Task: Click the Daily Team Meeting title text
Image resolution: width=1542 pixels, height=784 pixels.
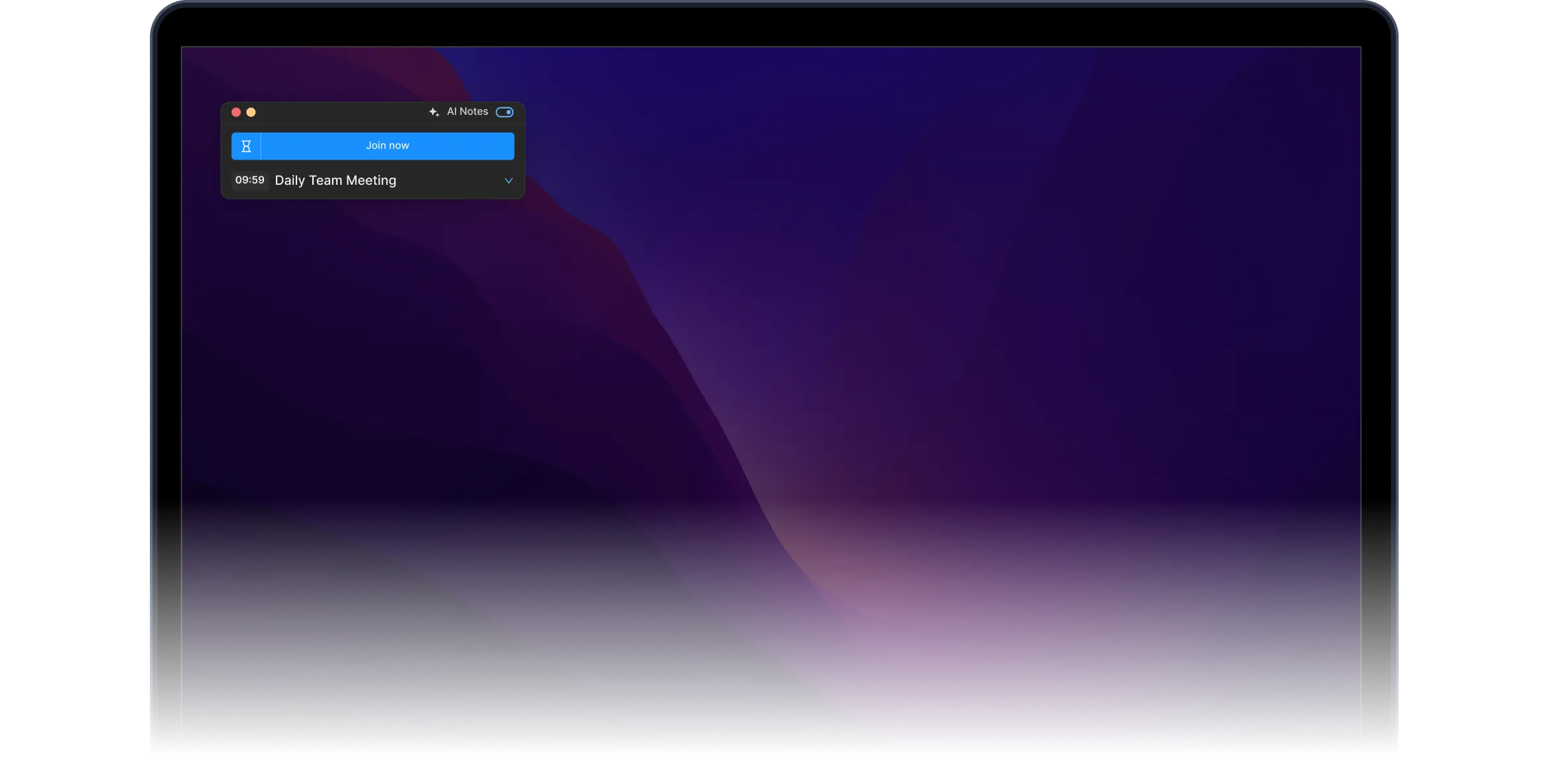Action: (x=335, y=180)
